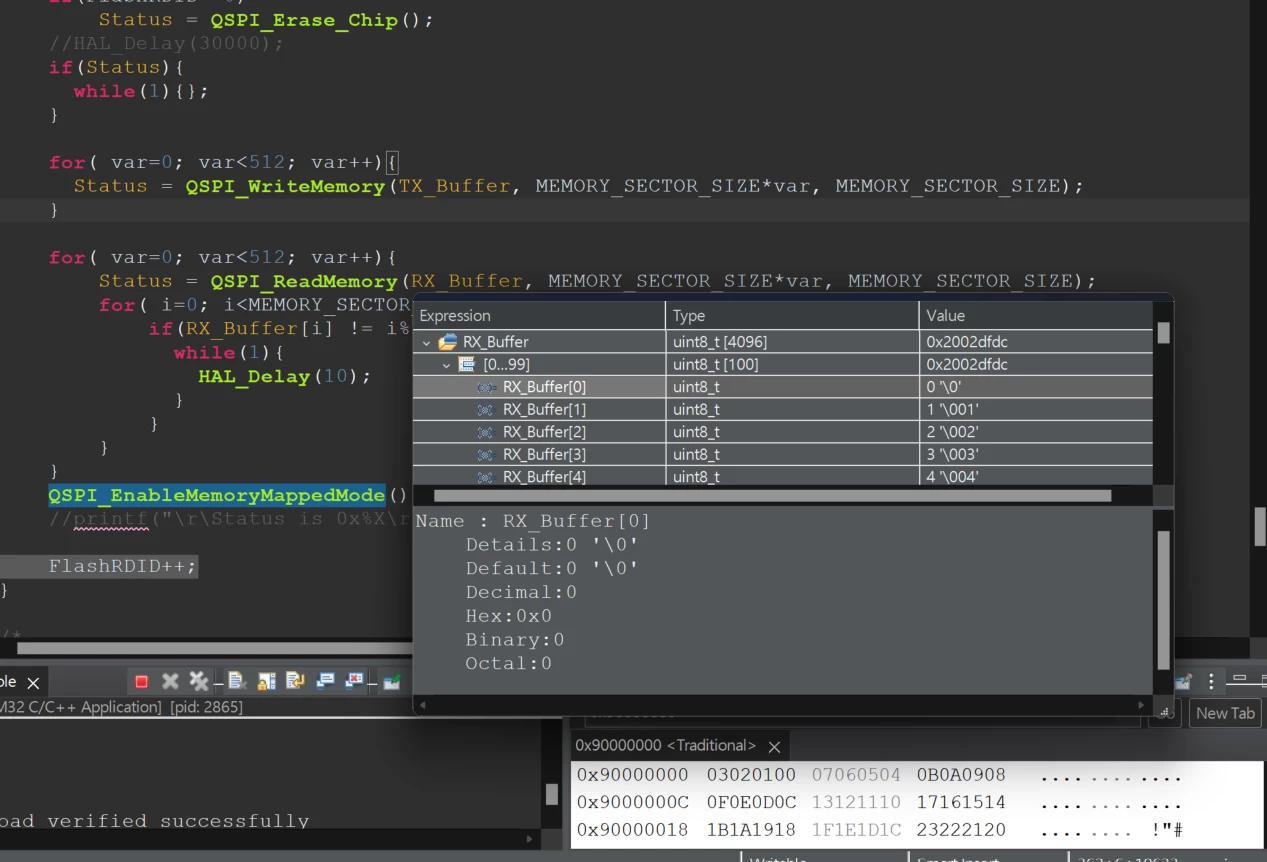The height and width of the screenshot is (862, 1267).
Task: Click the QSPI_WriteMemory function call
Action: (x=285, y=186)
